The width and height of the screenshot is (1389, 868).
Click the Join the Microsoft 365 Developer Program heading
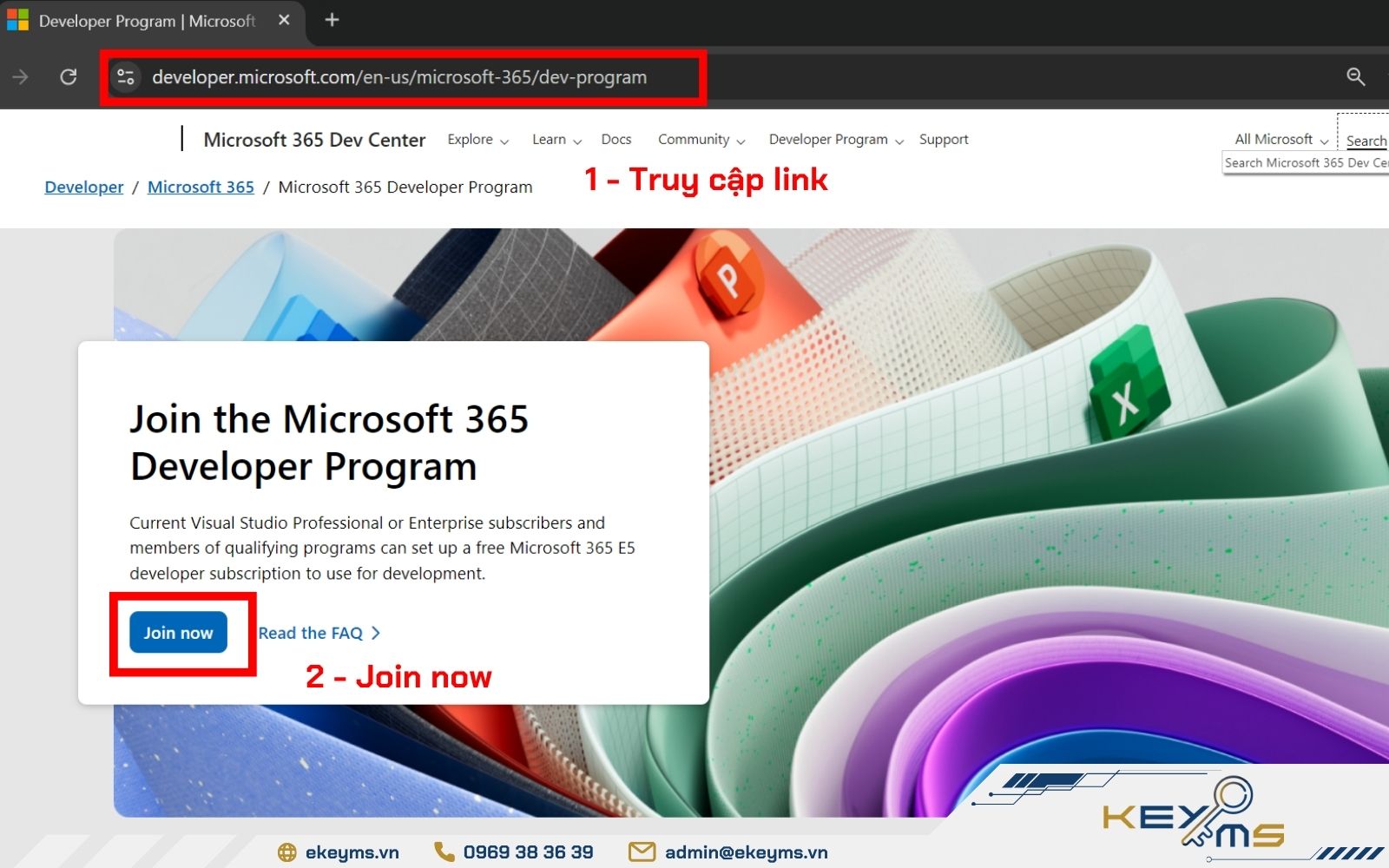(329, 443)
